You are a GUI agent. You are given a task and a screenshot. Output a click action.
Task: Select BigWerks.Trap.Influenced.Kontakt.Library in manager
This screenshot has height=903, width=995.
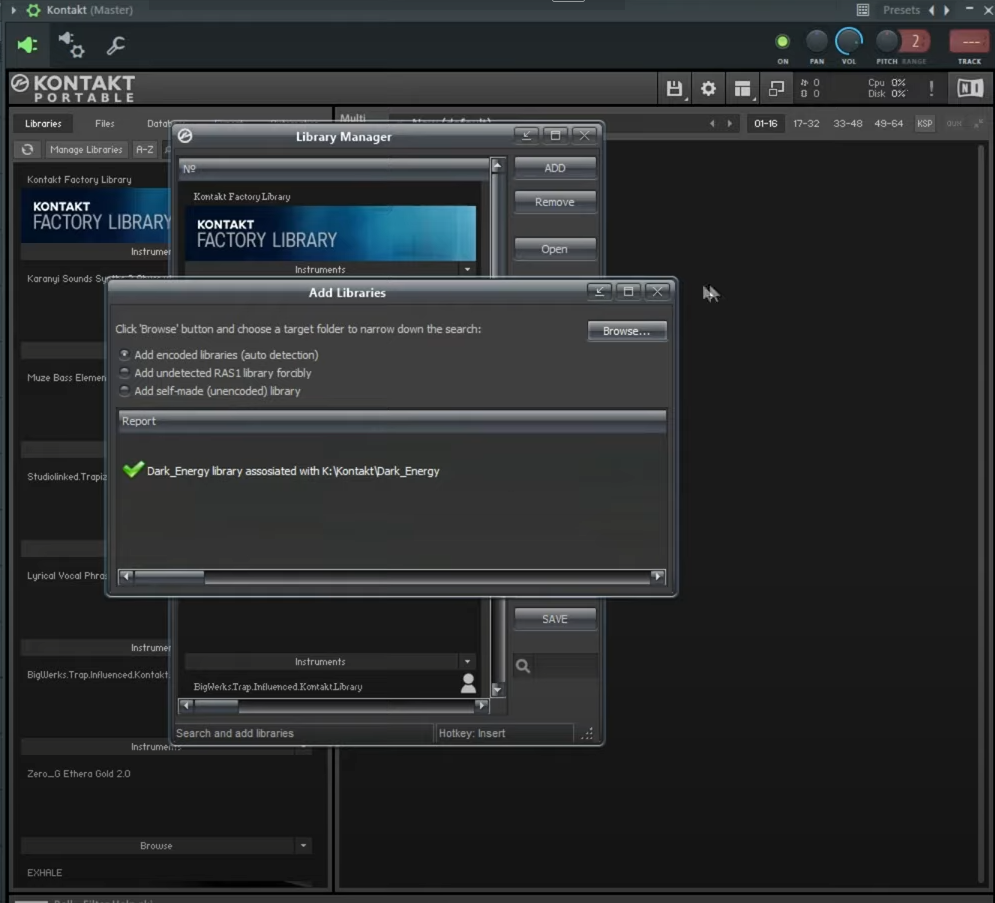pos(278,687)
